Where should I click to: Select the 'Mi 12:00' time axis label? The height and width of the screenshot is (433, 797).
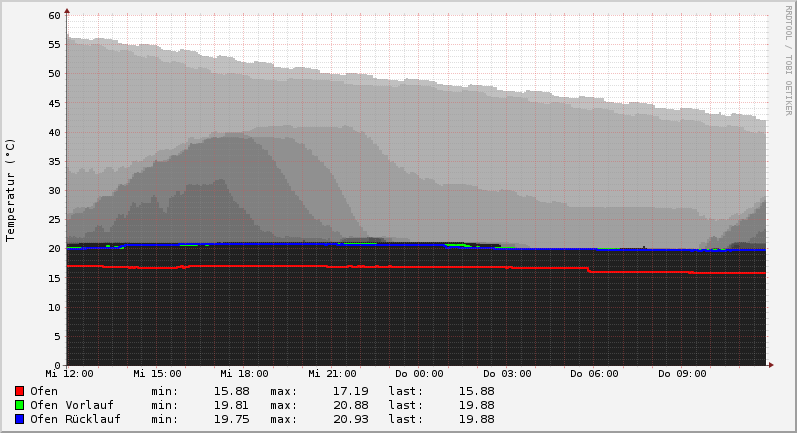[x=69, y=374]
